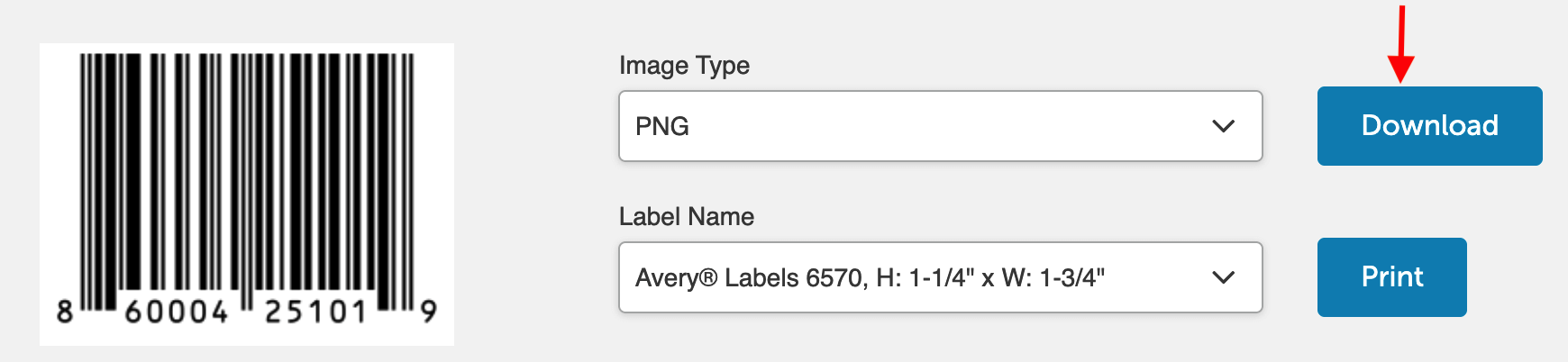Click the Avery Labels 6570 text
1568x362 pixels.
[870, 277]
